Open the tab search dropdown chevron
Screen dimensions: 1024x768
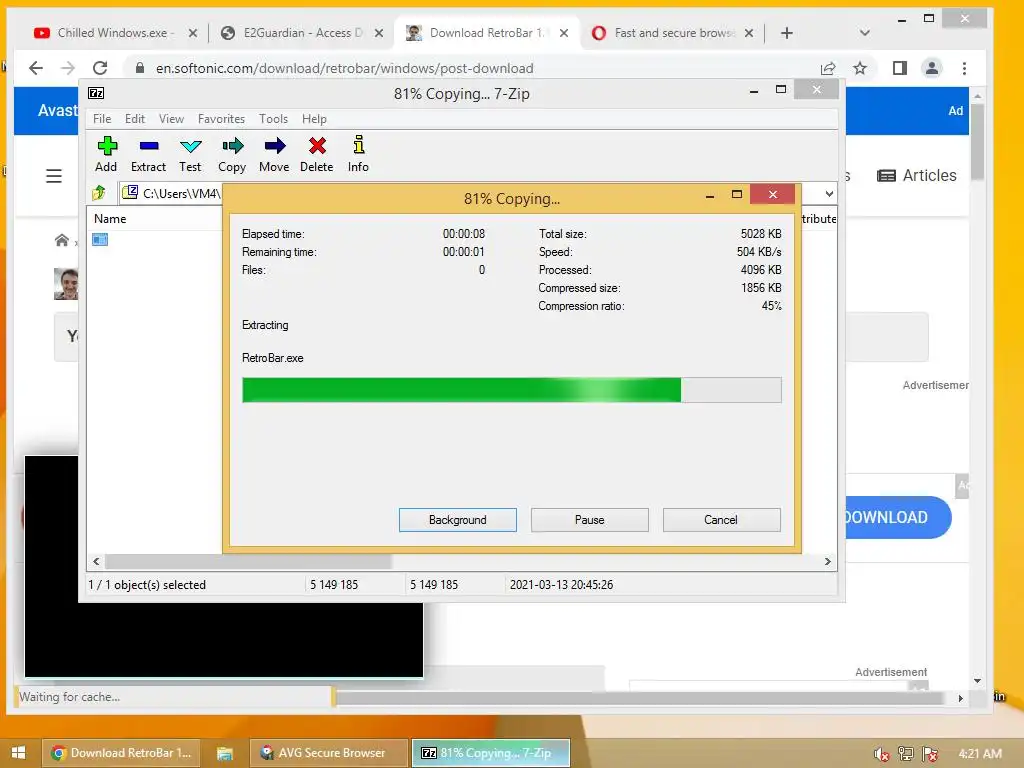[x=865, y=33]
